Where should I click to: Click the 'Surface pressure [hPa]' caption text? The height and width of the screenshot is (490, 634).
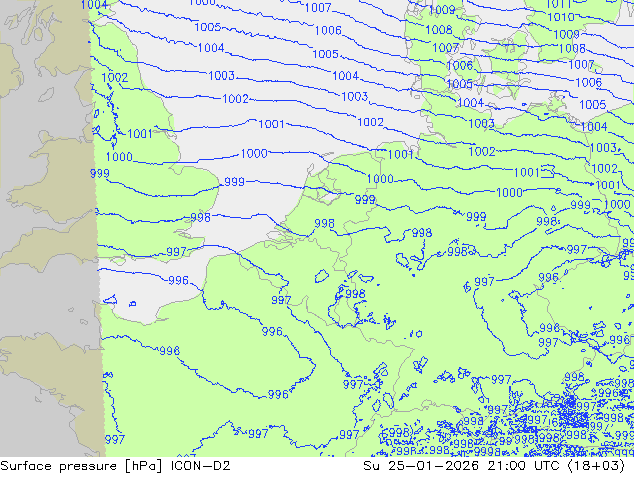click(x=81, y=466)
